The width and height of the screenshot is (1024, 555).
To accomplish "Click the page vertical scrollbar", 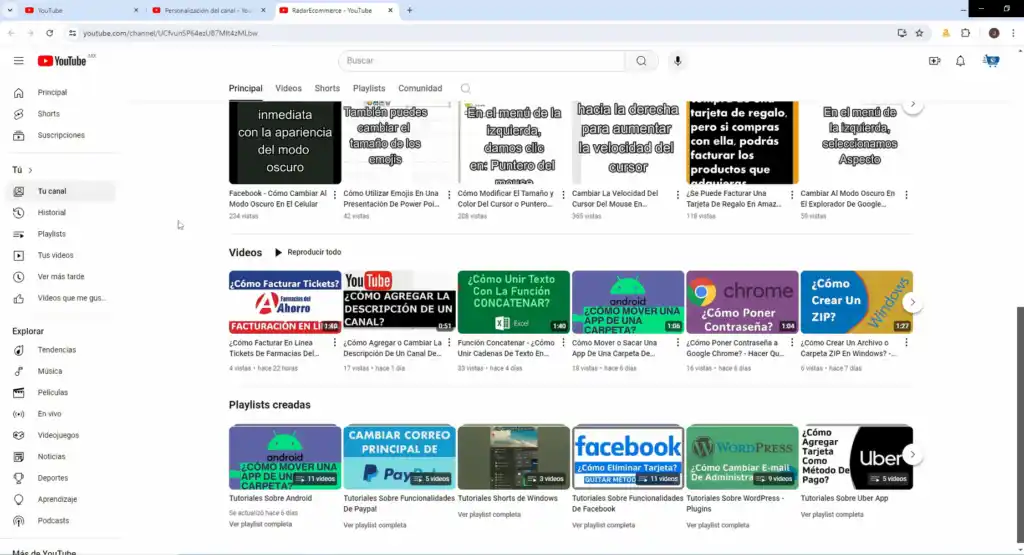I will 1019,424.
